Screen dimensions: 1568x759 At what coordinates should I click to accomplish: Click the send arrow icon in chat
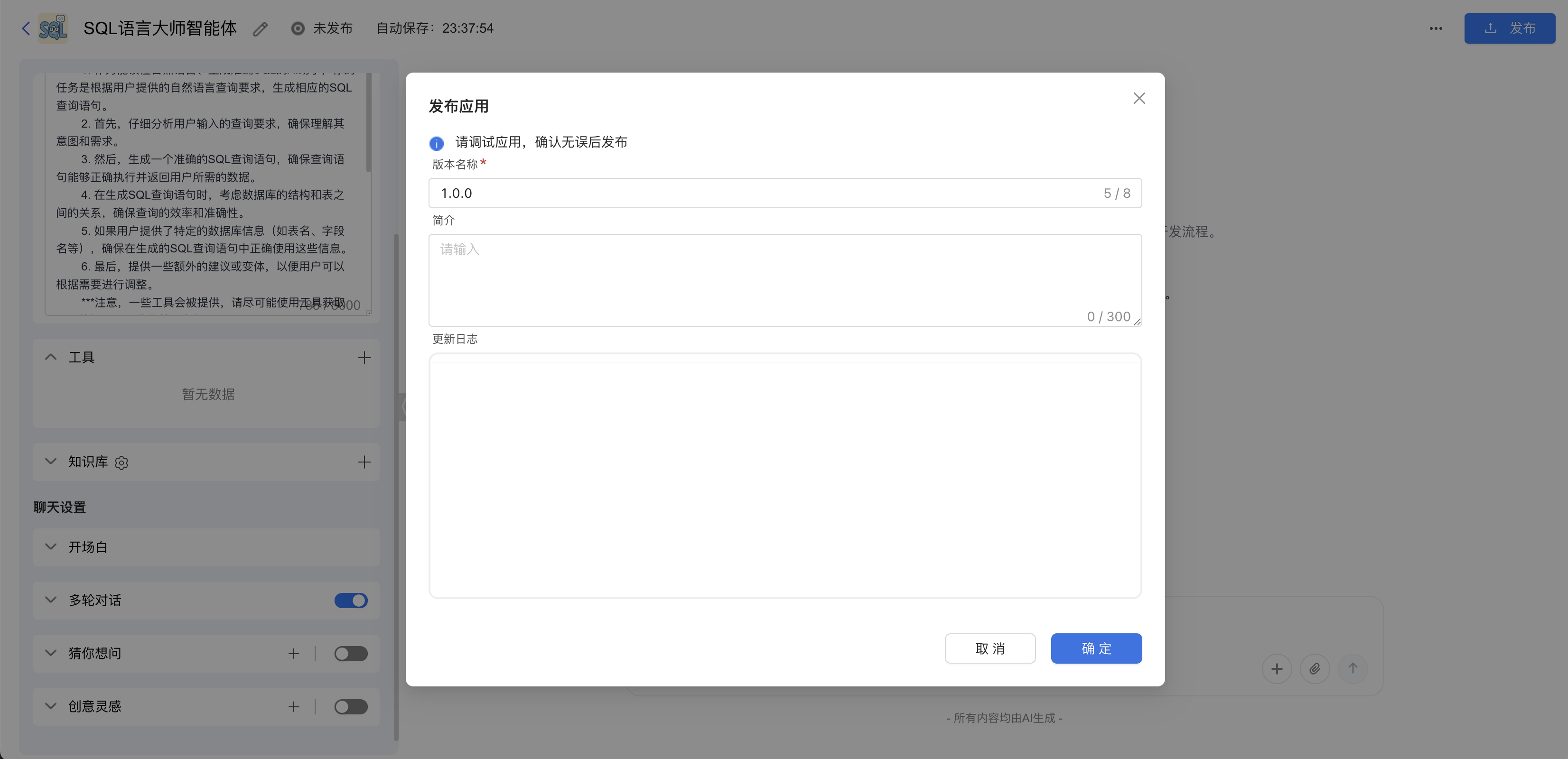click(1353, 668)
